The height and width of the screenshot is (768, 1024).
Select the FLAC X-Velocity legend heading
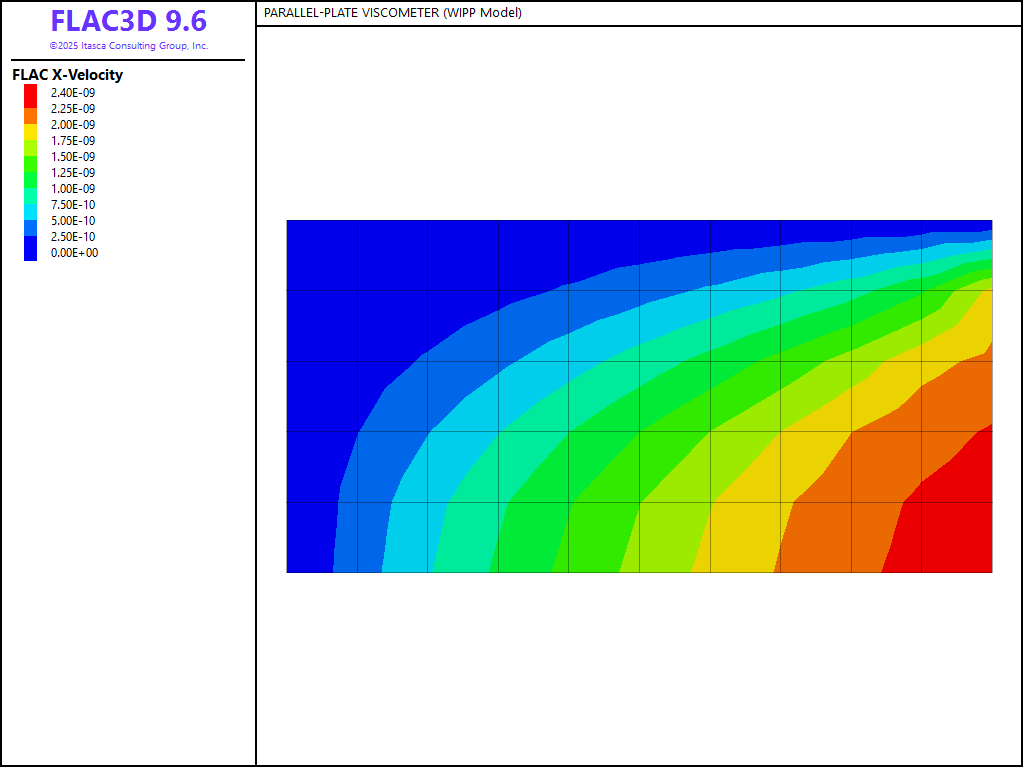click(x=67, y=75)
